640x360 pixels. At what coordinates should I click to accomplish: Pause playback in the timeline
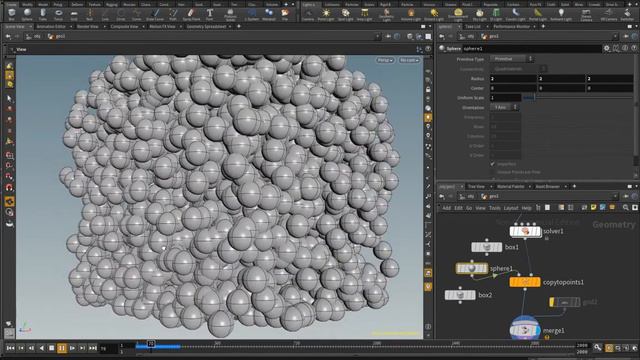point(62,348)
